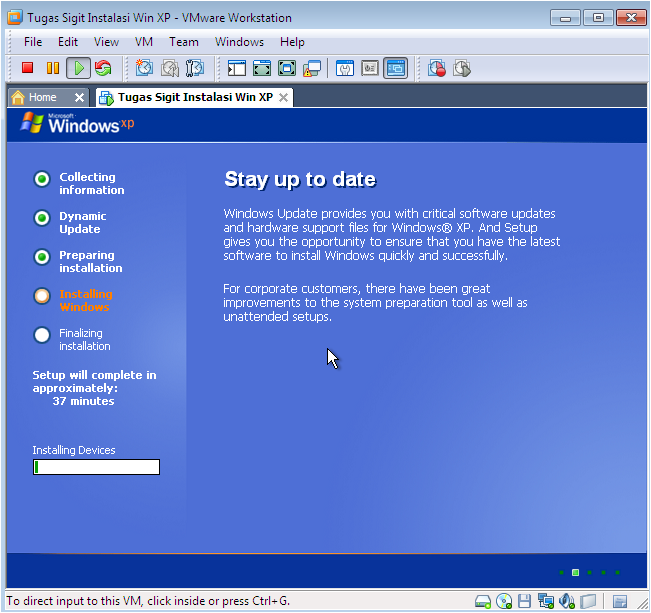Screen dimensions: 651x613
Task: Show the Appliance view icon
Action: tap(370, 68)
